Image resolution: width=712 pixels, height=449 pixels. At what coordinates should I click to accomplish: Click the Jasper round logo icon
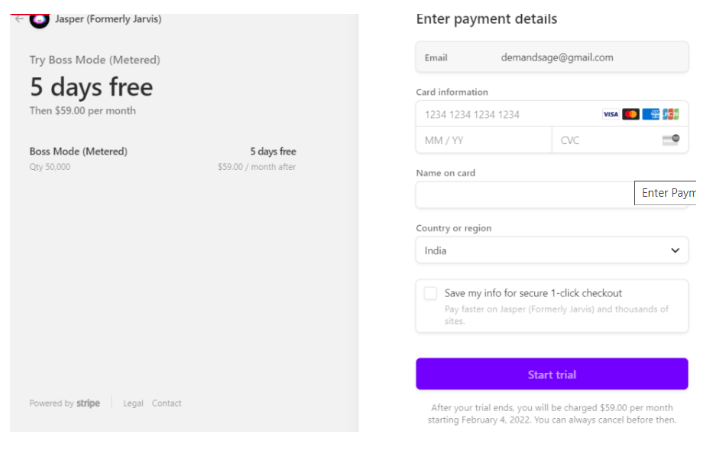coord(40,20)
